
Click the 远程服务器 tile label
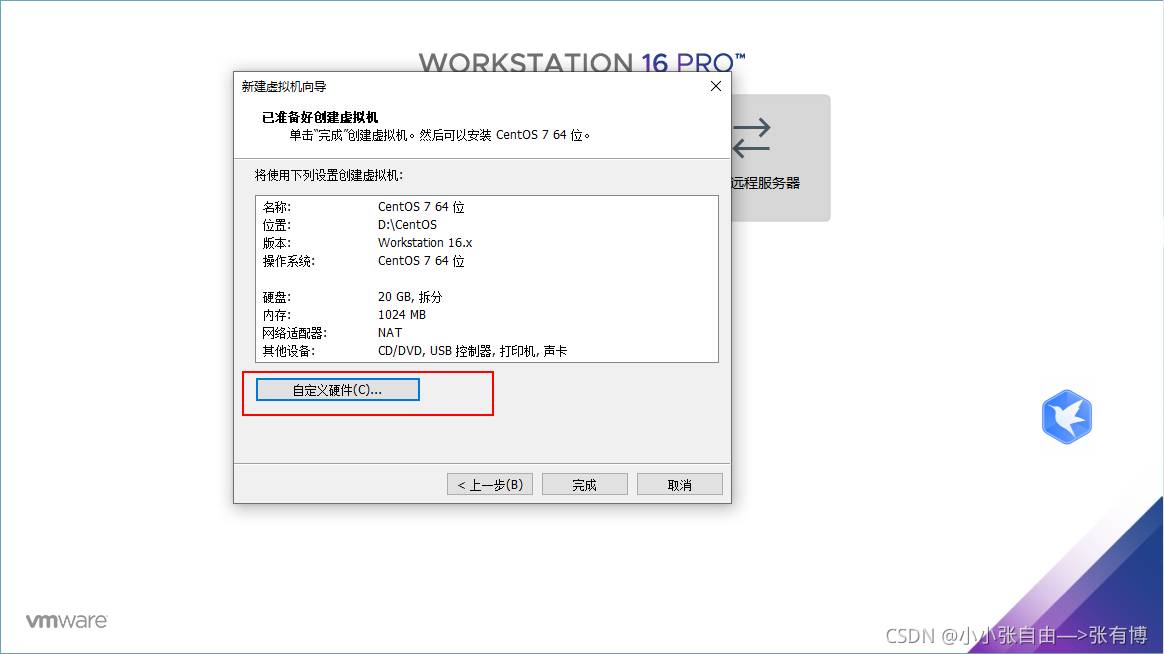pyautogui.click(x=766, y=183)
